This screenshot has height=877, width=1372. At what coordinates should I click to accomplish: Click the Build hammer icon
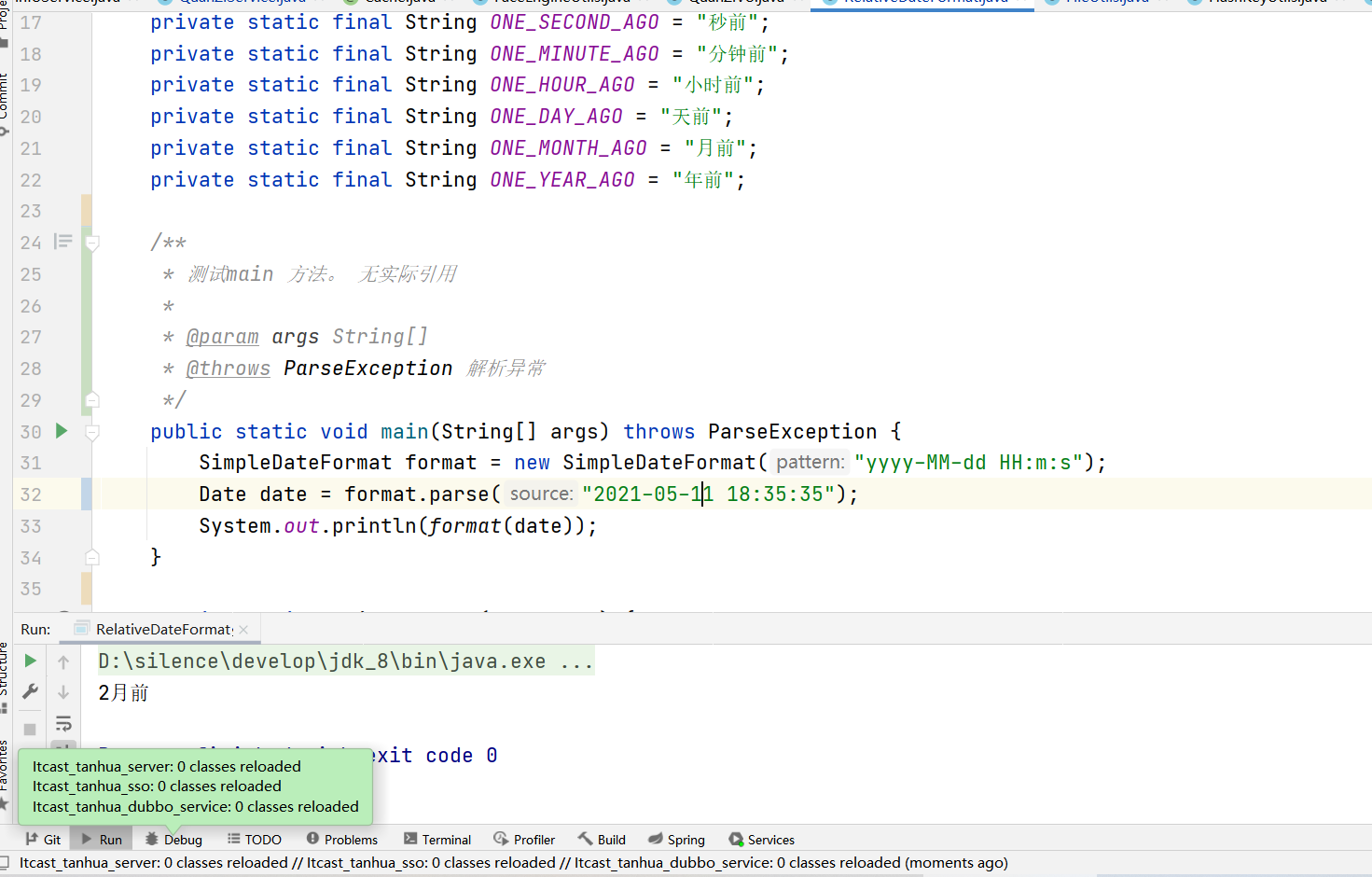point(585,839)
